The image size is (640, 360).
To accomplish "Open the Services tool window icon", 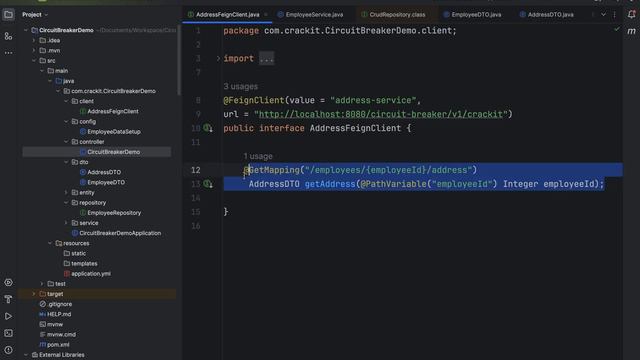I will (8, 282).
